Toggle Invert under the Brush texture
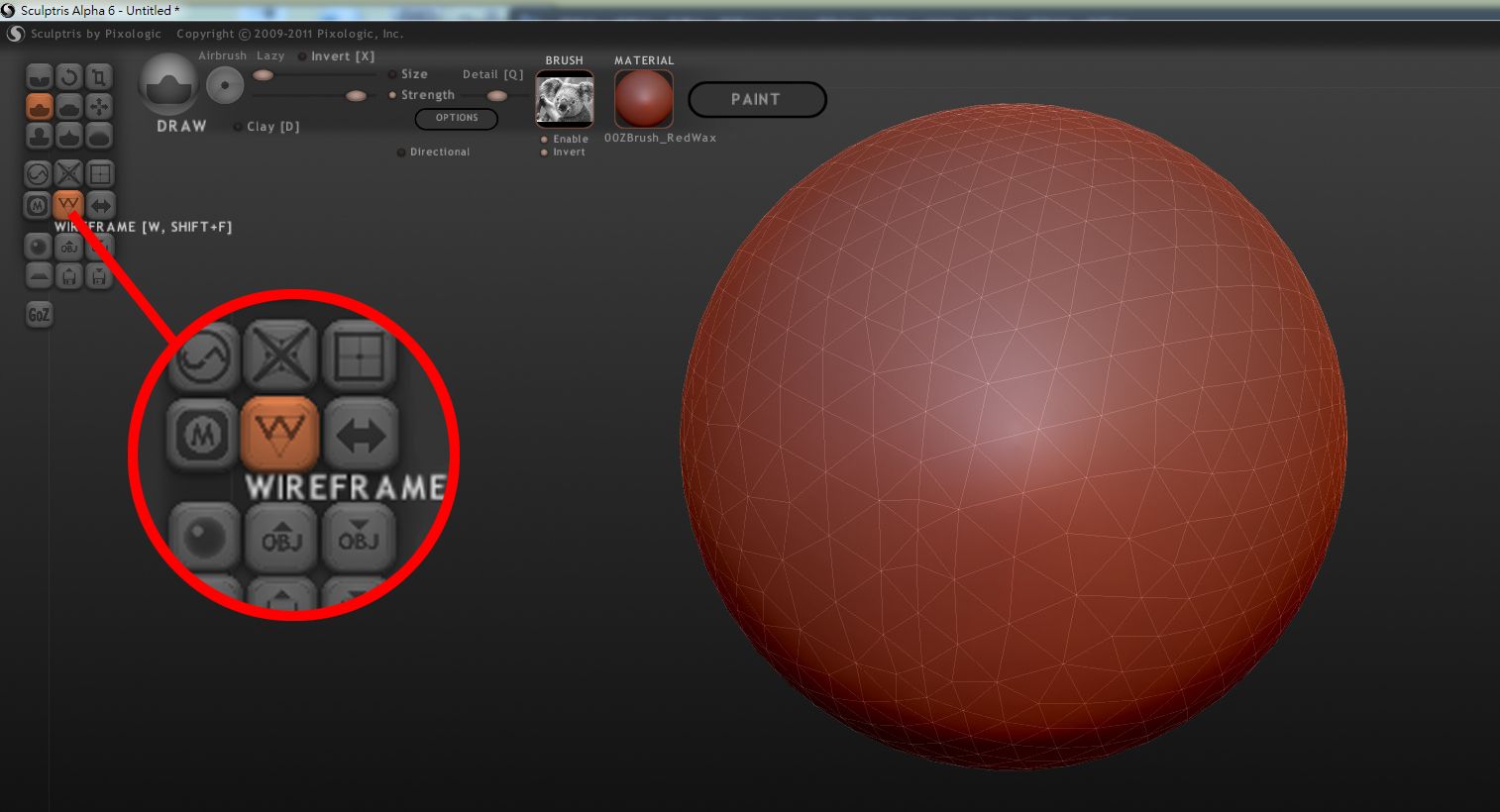Screen dimensions: 1500x812 (564, 152)
